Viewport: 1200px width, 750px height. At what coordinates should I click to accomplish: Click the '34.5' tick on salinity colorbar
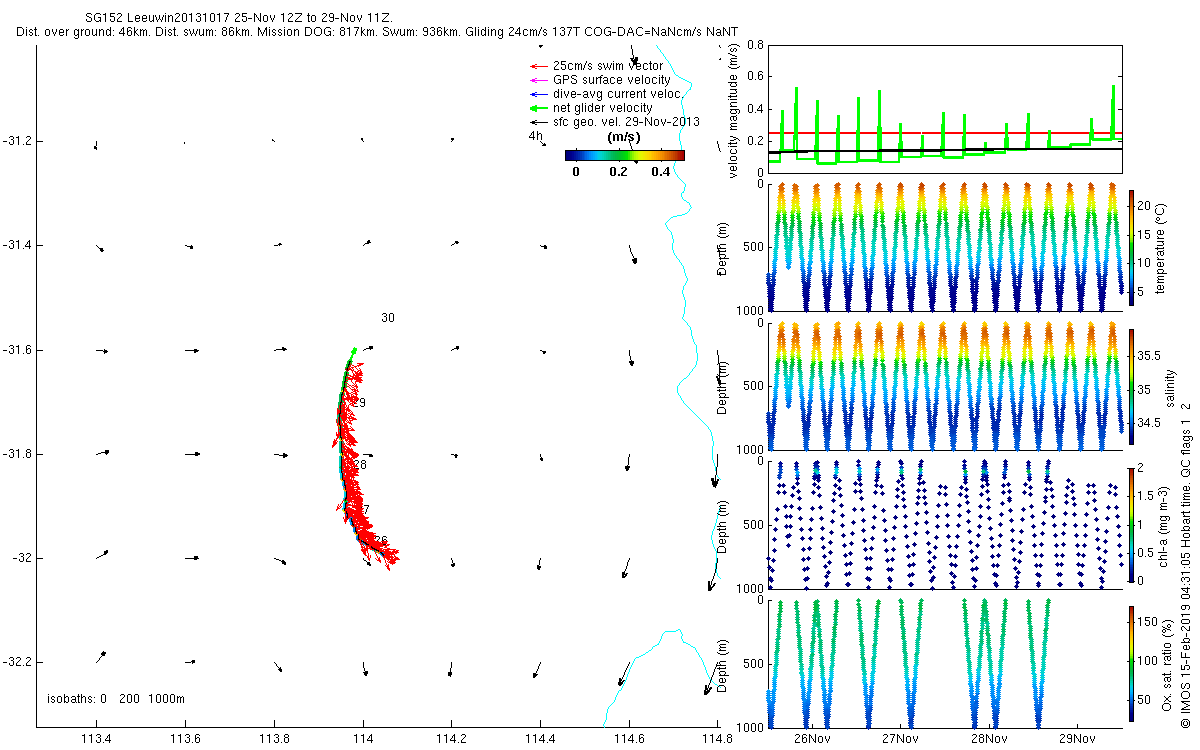(1149, 424)
